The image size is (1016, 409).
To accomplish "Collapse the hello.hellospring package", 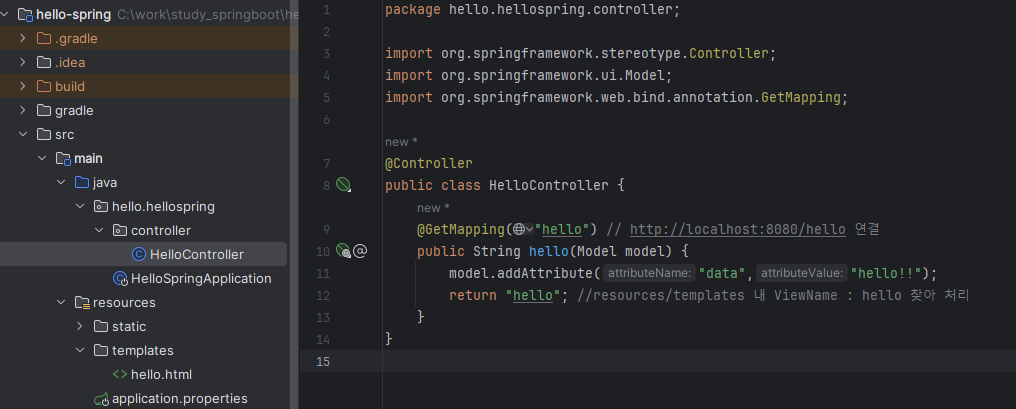I will coord(80,206).
